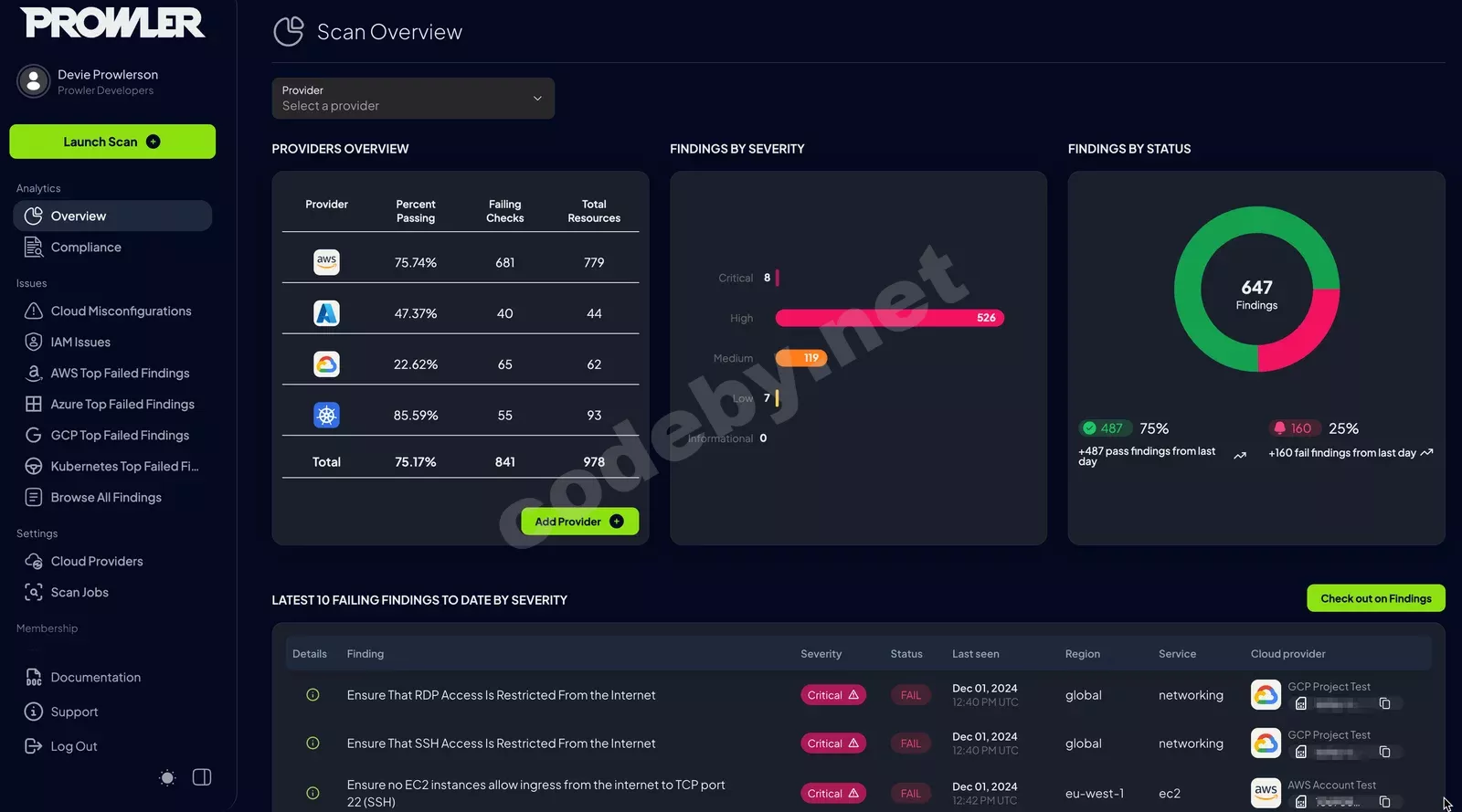
Task: Click the Documentation file icon
Action: [34, 677]
